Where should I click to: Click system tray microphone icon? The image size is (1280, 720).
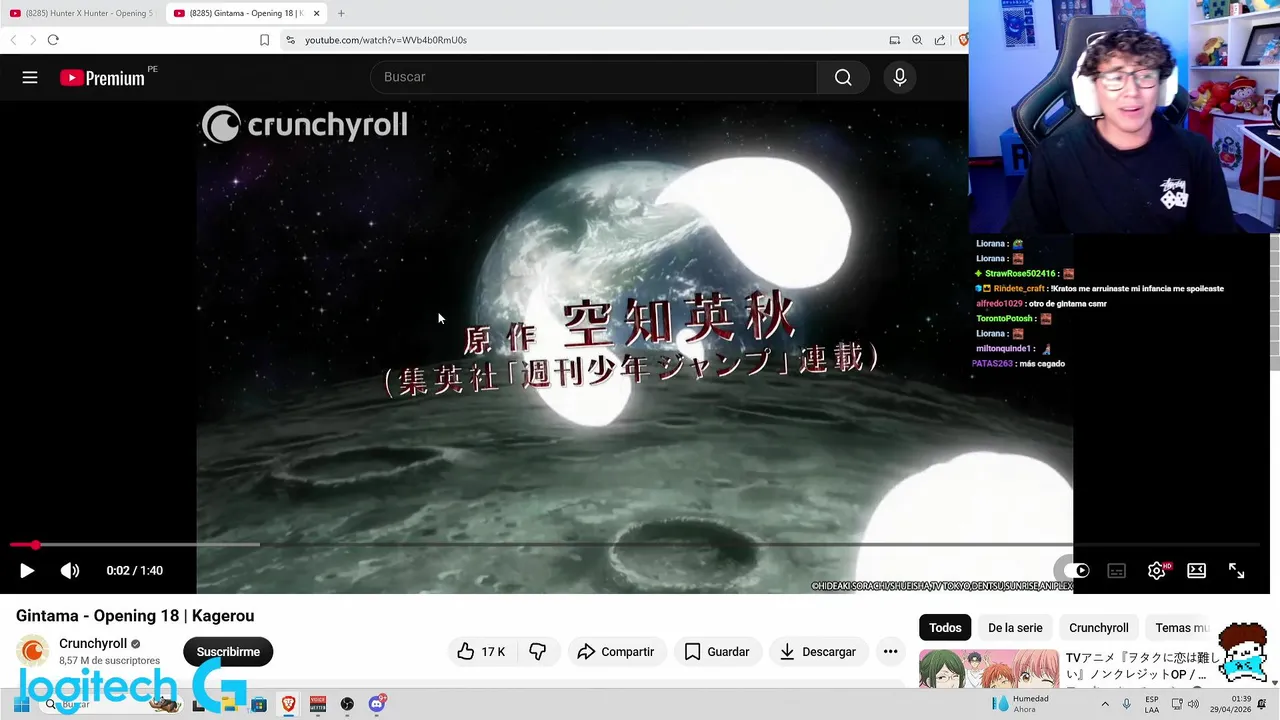click(x=1127, y=704)
